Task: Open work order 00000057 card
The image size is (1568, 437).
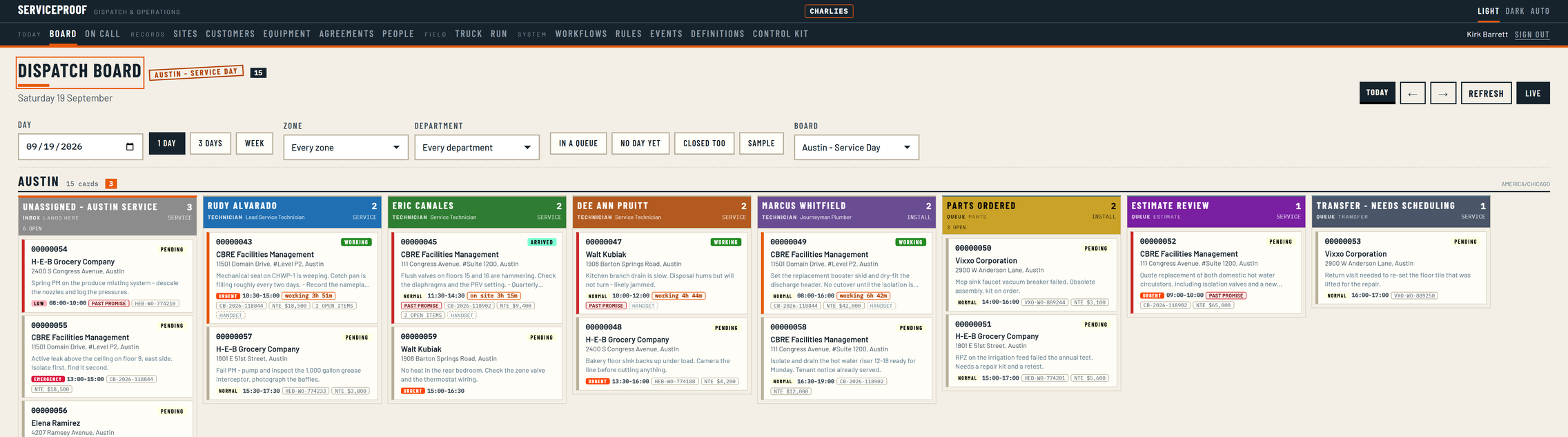Action: 293,363
